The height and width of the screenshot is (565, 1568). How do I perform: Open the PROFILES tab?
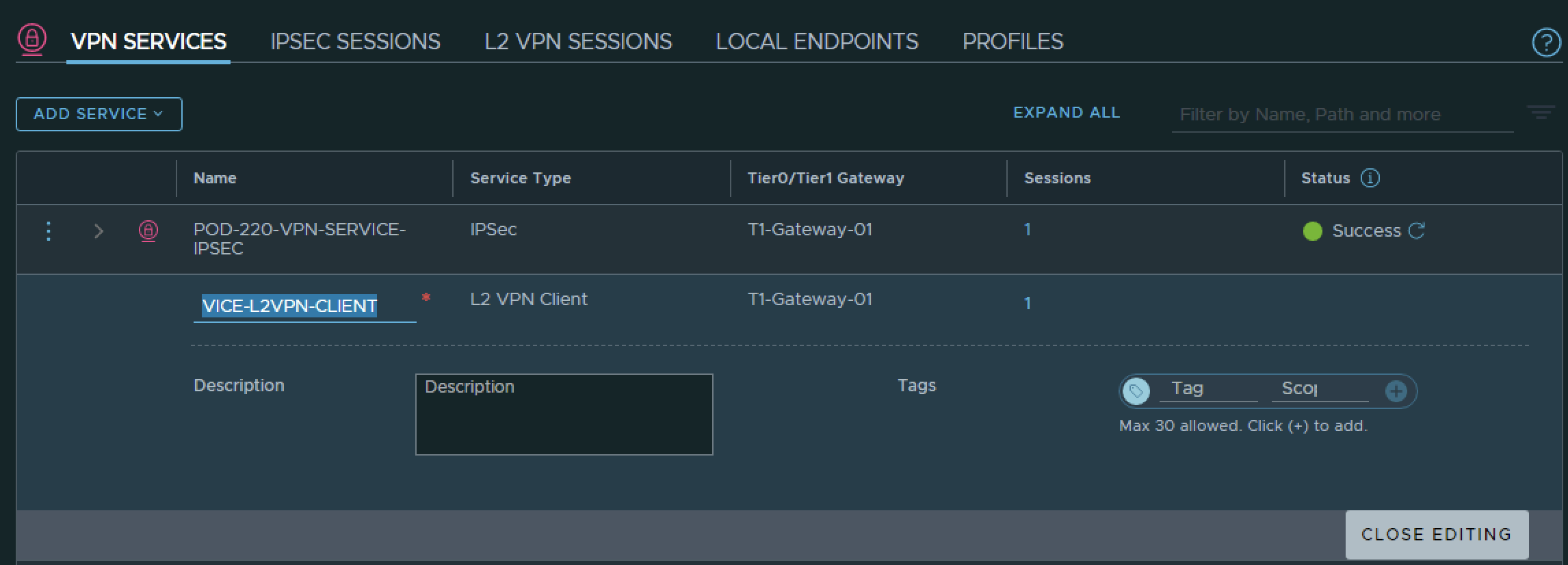(x=1012, y=42)
